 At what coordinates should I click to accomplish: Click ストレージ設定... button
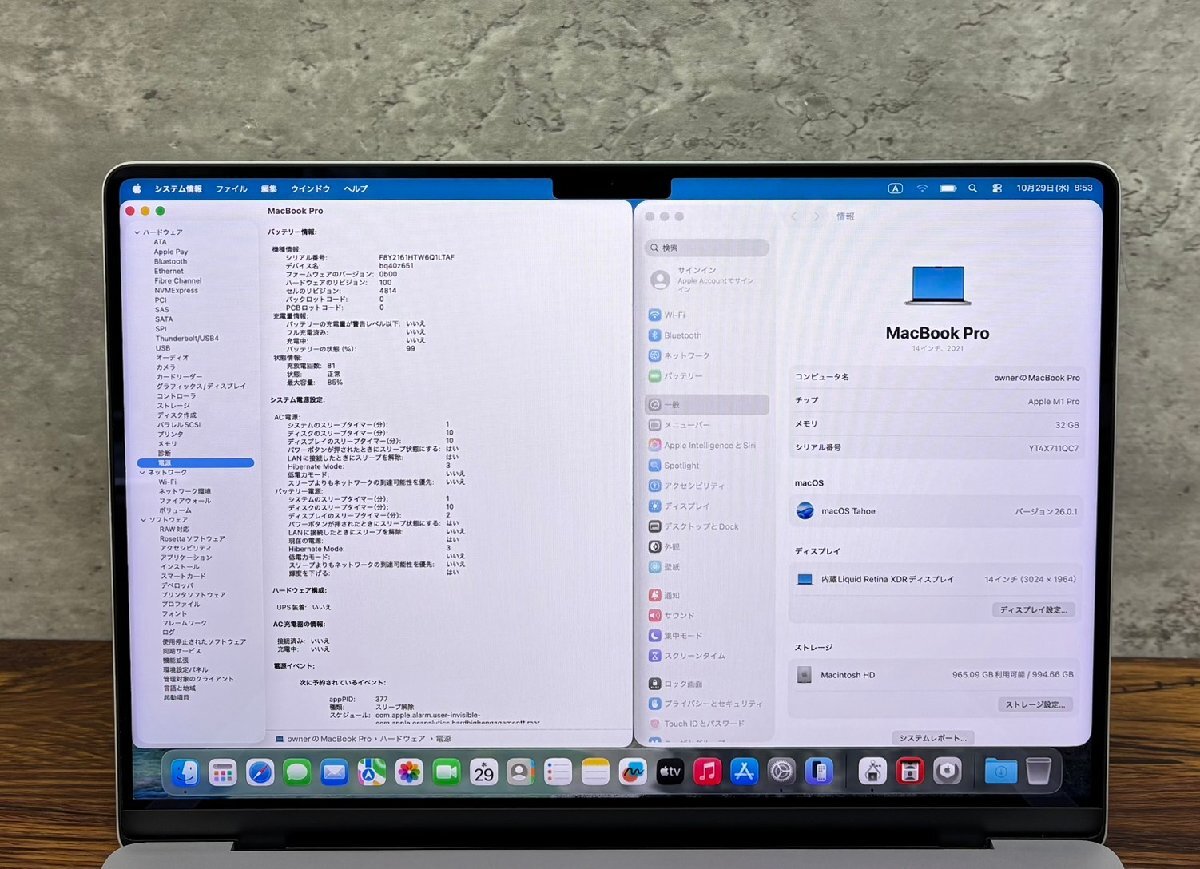pyautogui.click(x=1035, y=704)
